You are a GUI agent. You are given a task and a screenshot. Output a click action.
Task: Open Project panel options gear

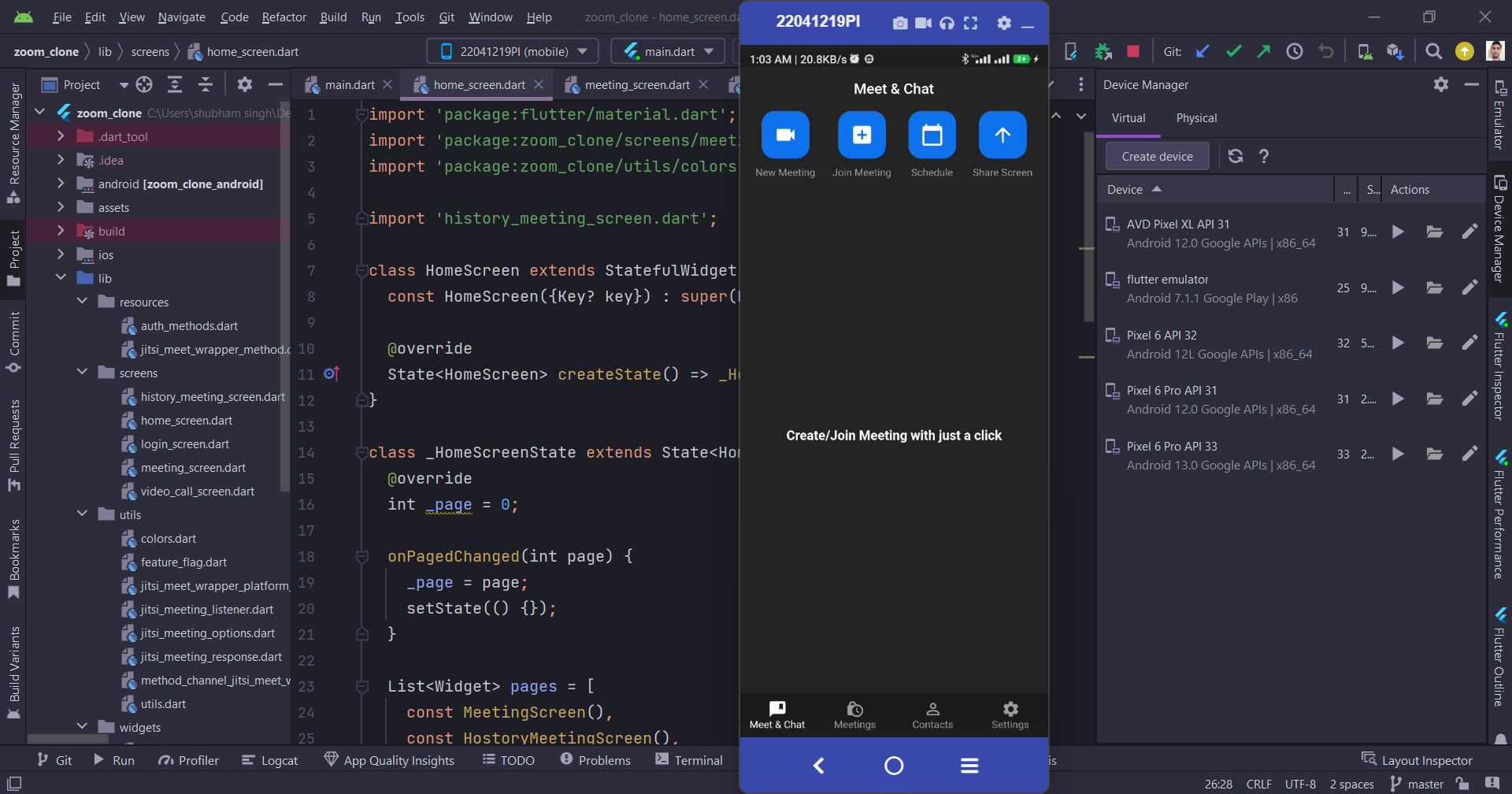245,84
